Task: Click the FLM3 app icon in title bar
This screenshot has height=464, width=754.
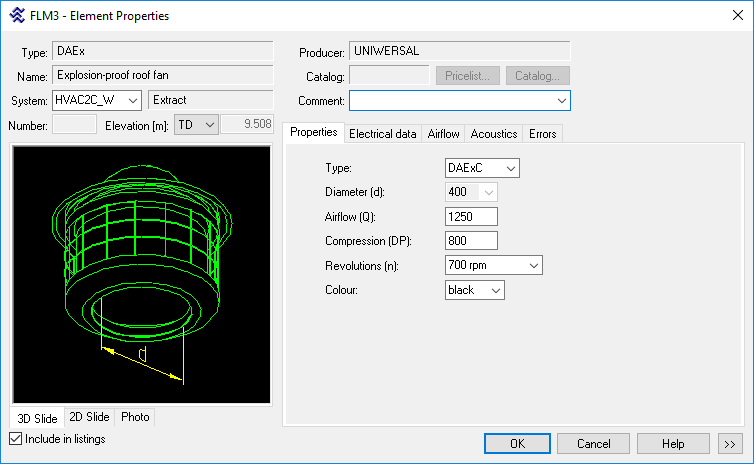Action: pos(17,16)
